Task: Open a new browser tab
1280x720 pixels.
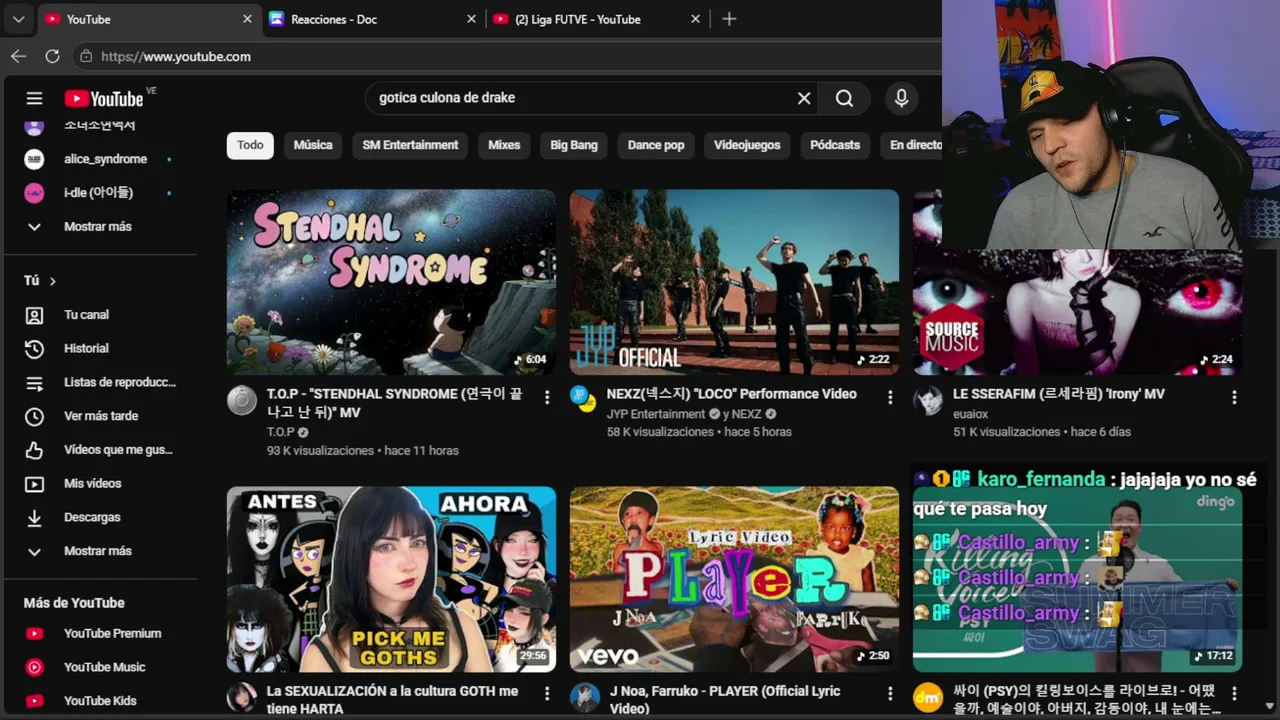Action: tap(729, 19)
